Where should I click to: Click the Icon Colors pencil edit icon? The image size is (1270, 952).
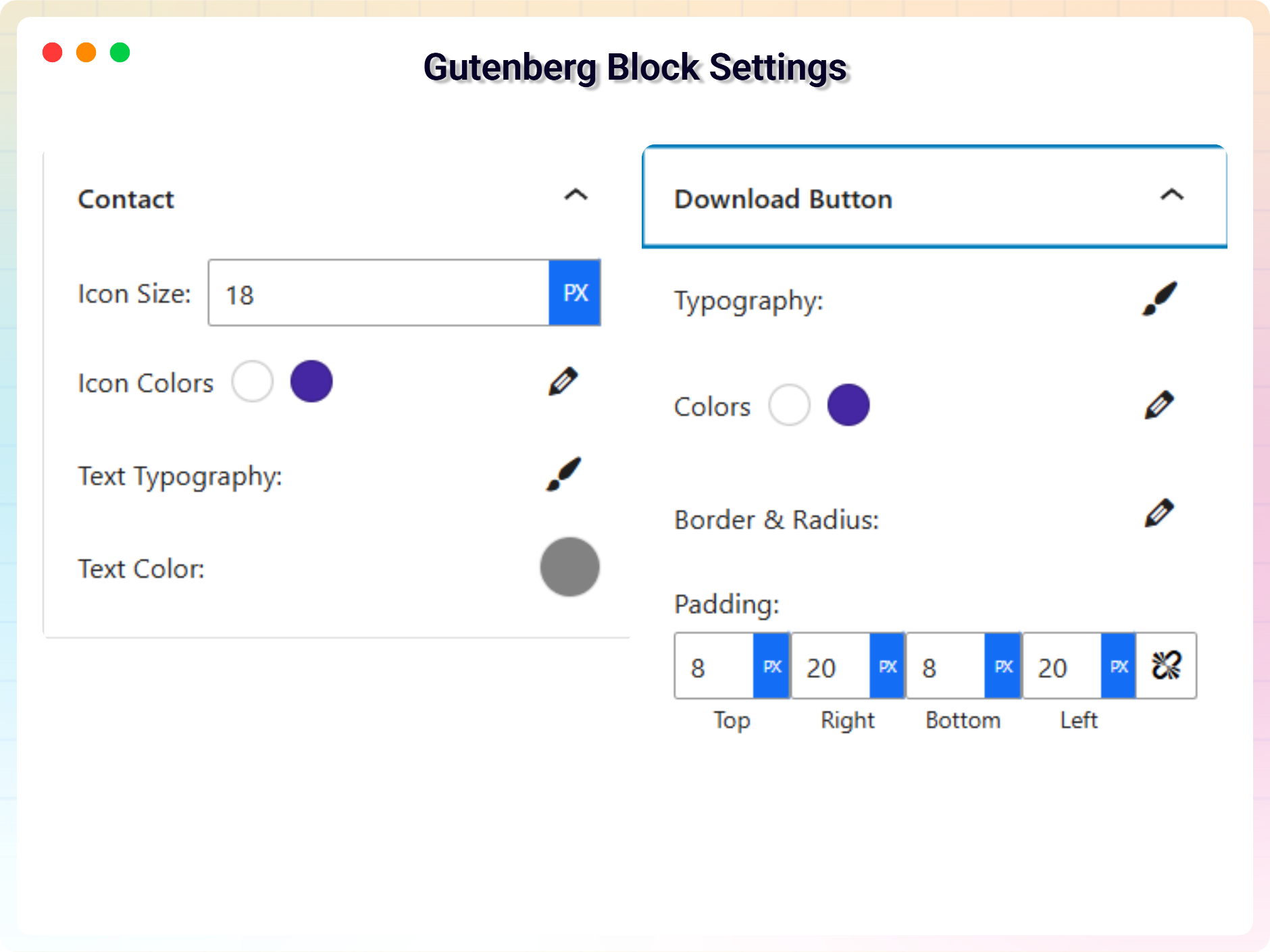563,381
